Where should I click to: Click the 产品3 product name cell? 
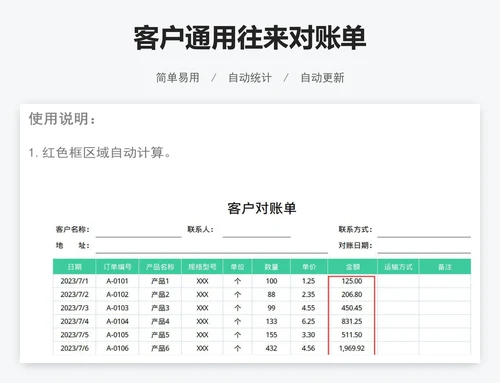coord(160,308)
